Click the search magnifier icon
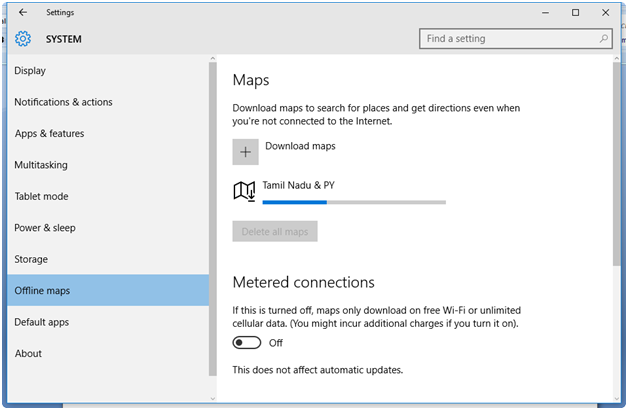Image resolution: width=628 pixels, height=410 pixels. tap(604, 39)
